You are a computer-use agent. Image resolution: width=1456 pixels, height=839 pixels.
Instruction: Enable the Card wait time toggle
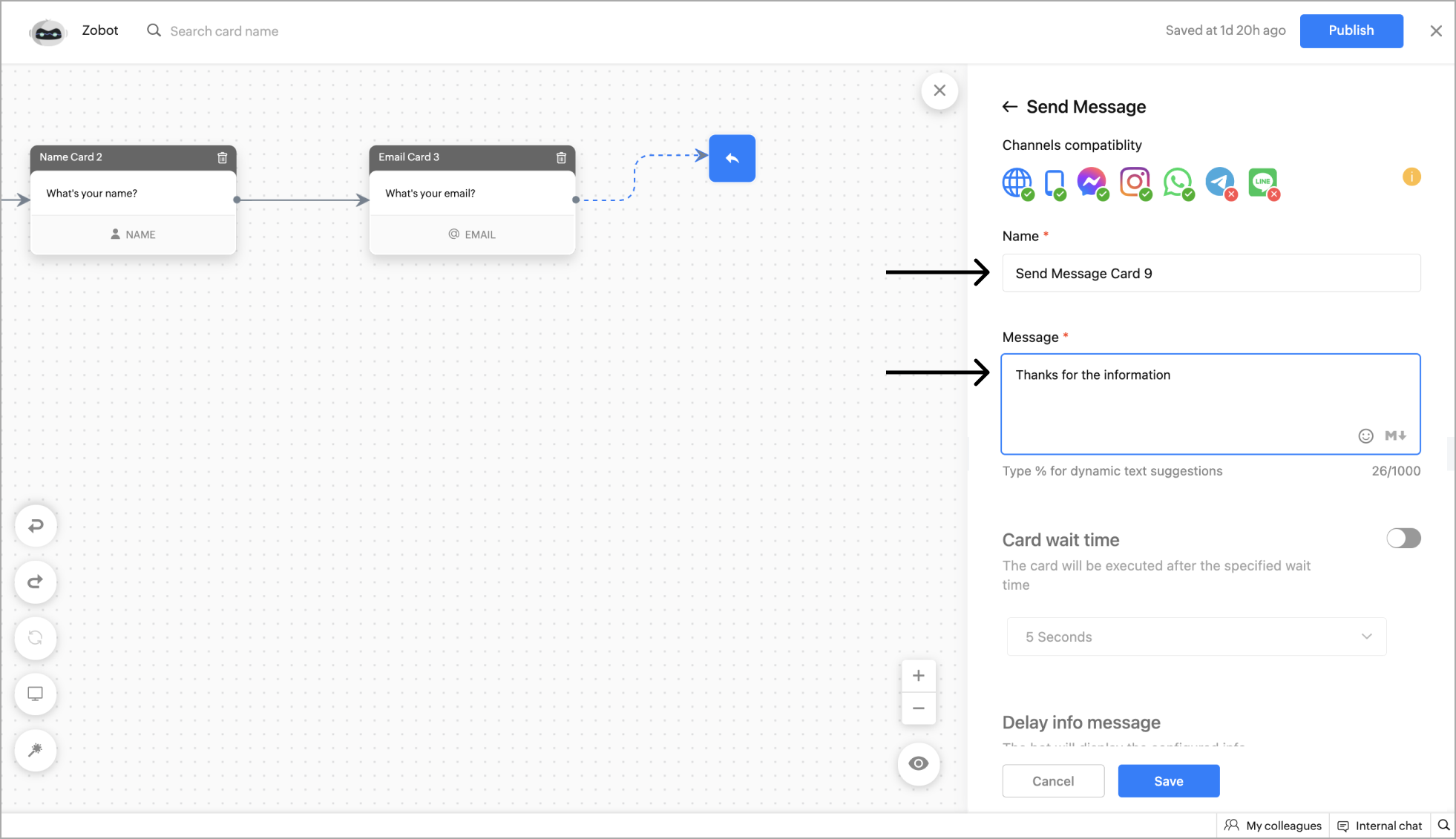click(1403, 539)
